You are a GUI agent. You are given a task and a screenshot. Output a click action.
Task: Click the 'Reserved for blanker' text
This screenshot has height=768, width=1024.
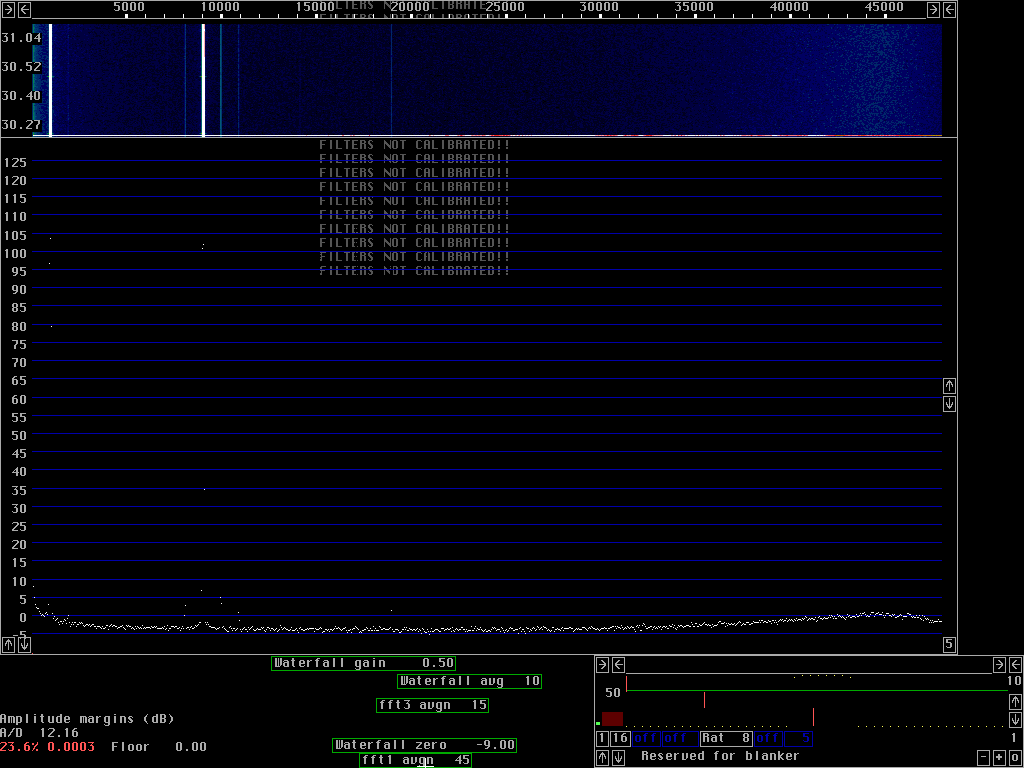720,756
